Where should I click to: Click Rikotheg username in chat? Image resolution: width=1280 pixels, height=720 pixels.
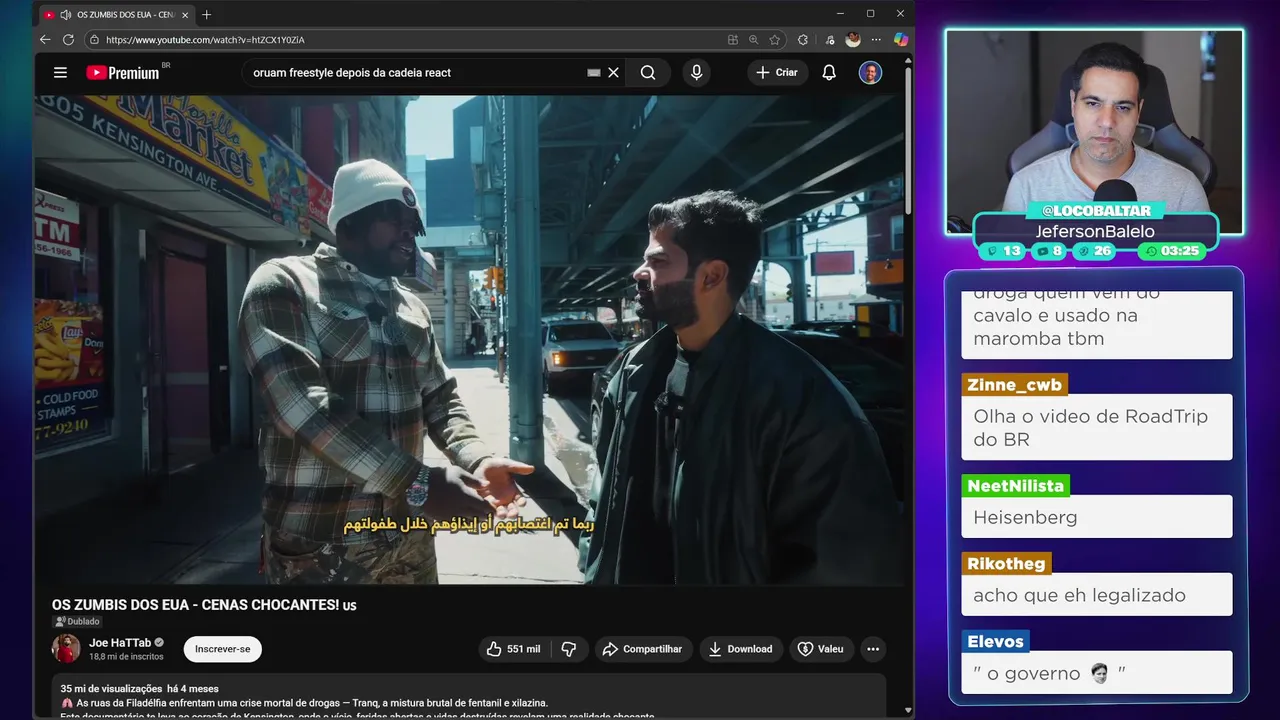pos(1006,564)
